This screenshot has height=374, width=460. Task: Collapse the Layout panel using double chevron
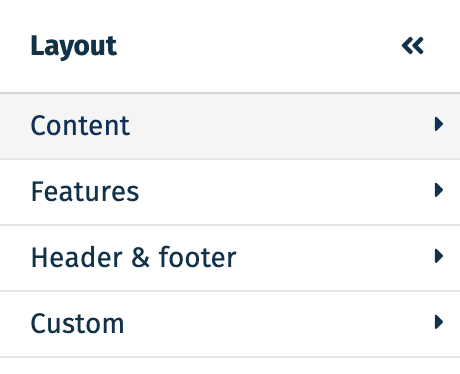412,46
